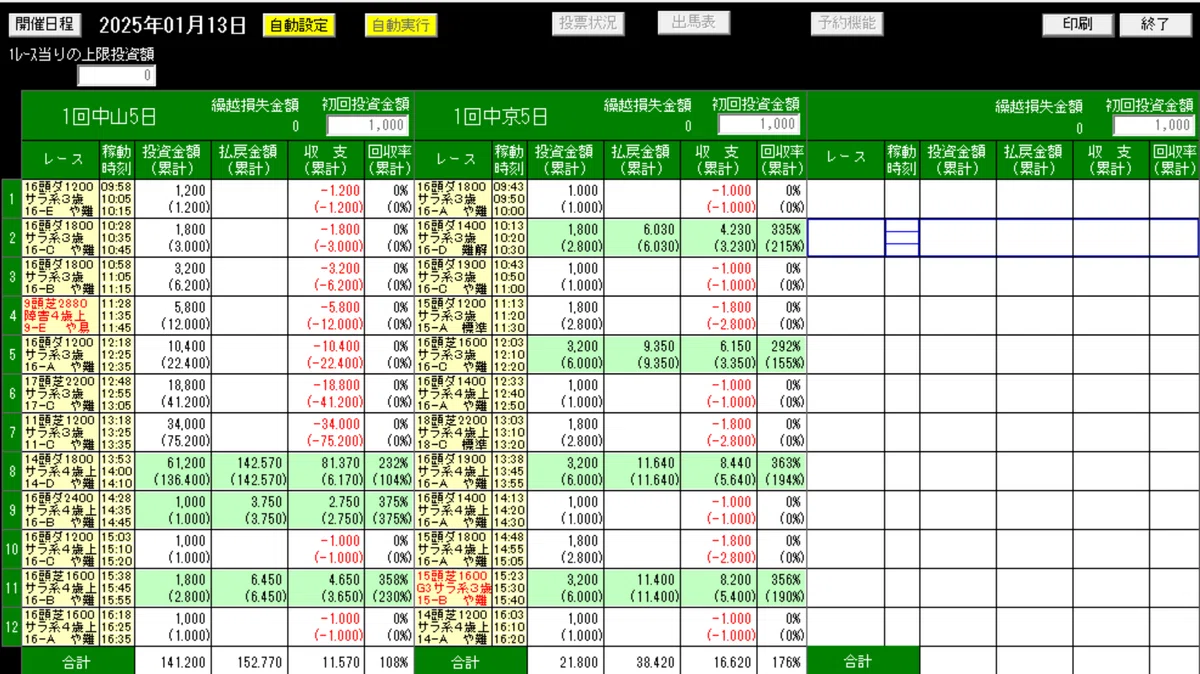Click the 10,400 investment cell
Screen dimensions: 1200x674
coord(174,355)
